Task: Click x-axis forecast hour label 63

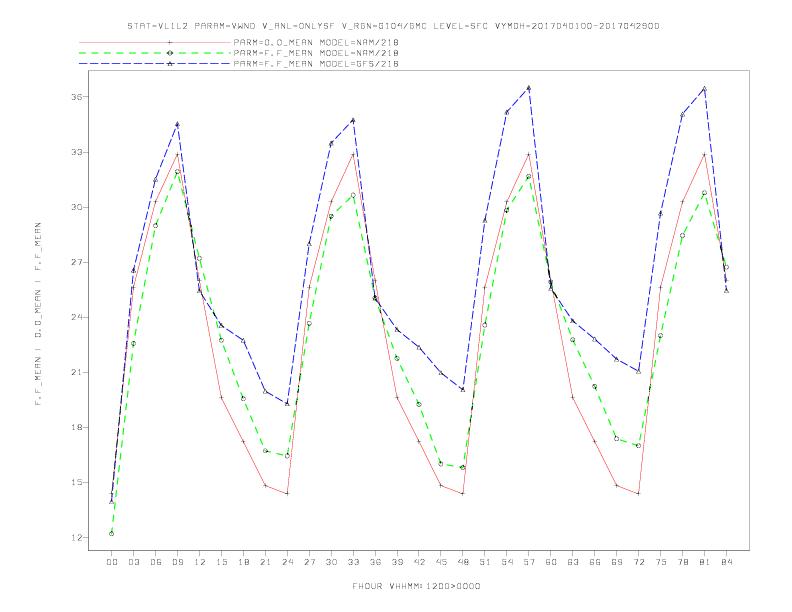Action: point(573,562)
